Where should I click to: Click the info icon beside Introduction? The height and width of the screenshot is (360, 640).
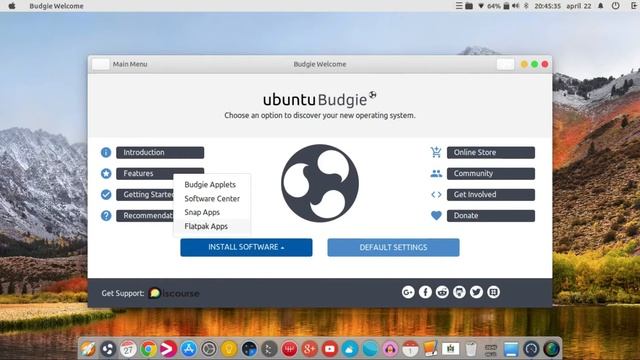coord(106,152)
